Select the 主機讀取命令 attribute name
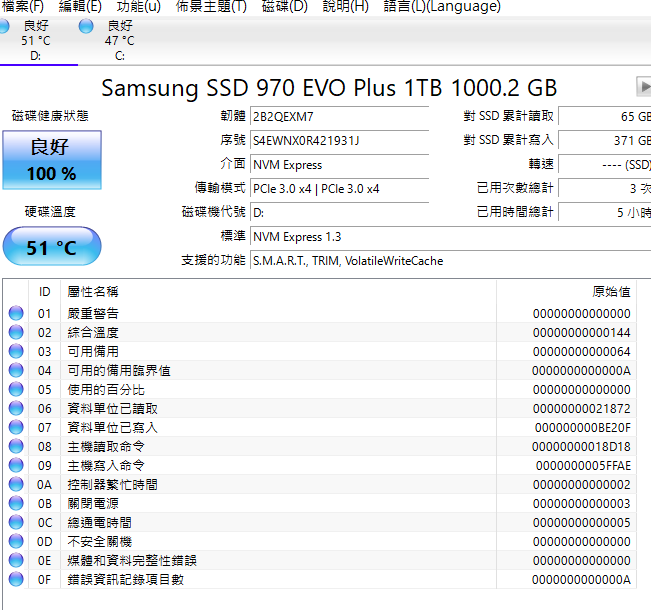 pyautogui.click(x=106, y=446)
